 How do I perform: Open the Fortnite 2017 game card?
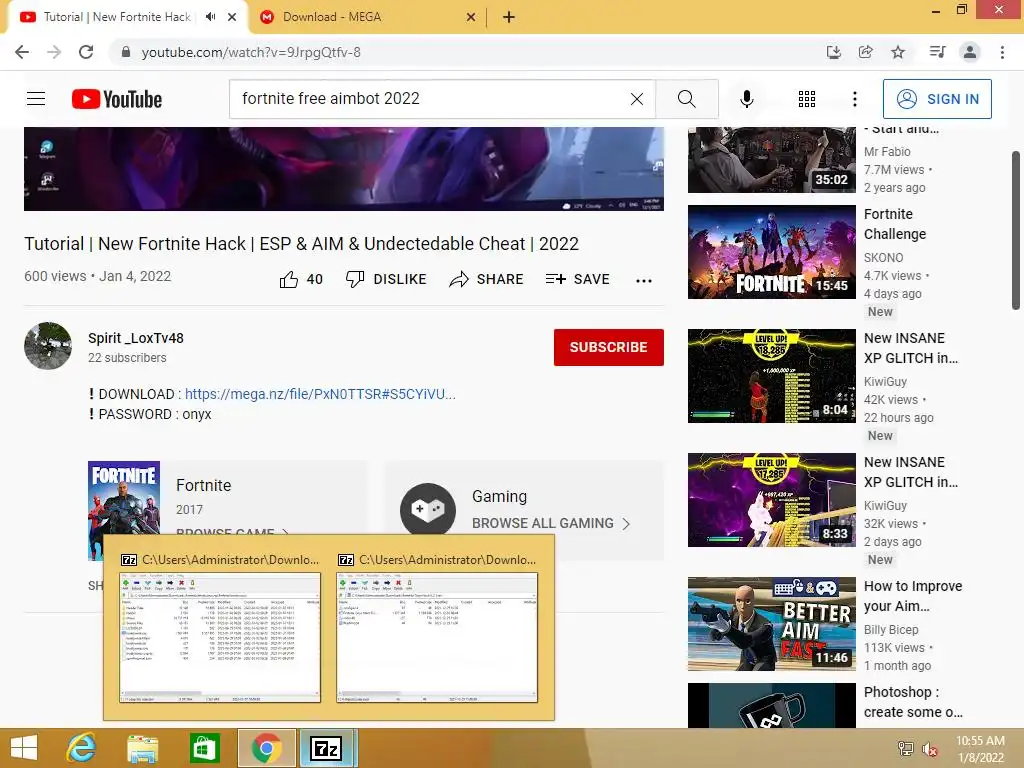[x=227, y=509]
